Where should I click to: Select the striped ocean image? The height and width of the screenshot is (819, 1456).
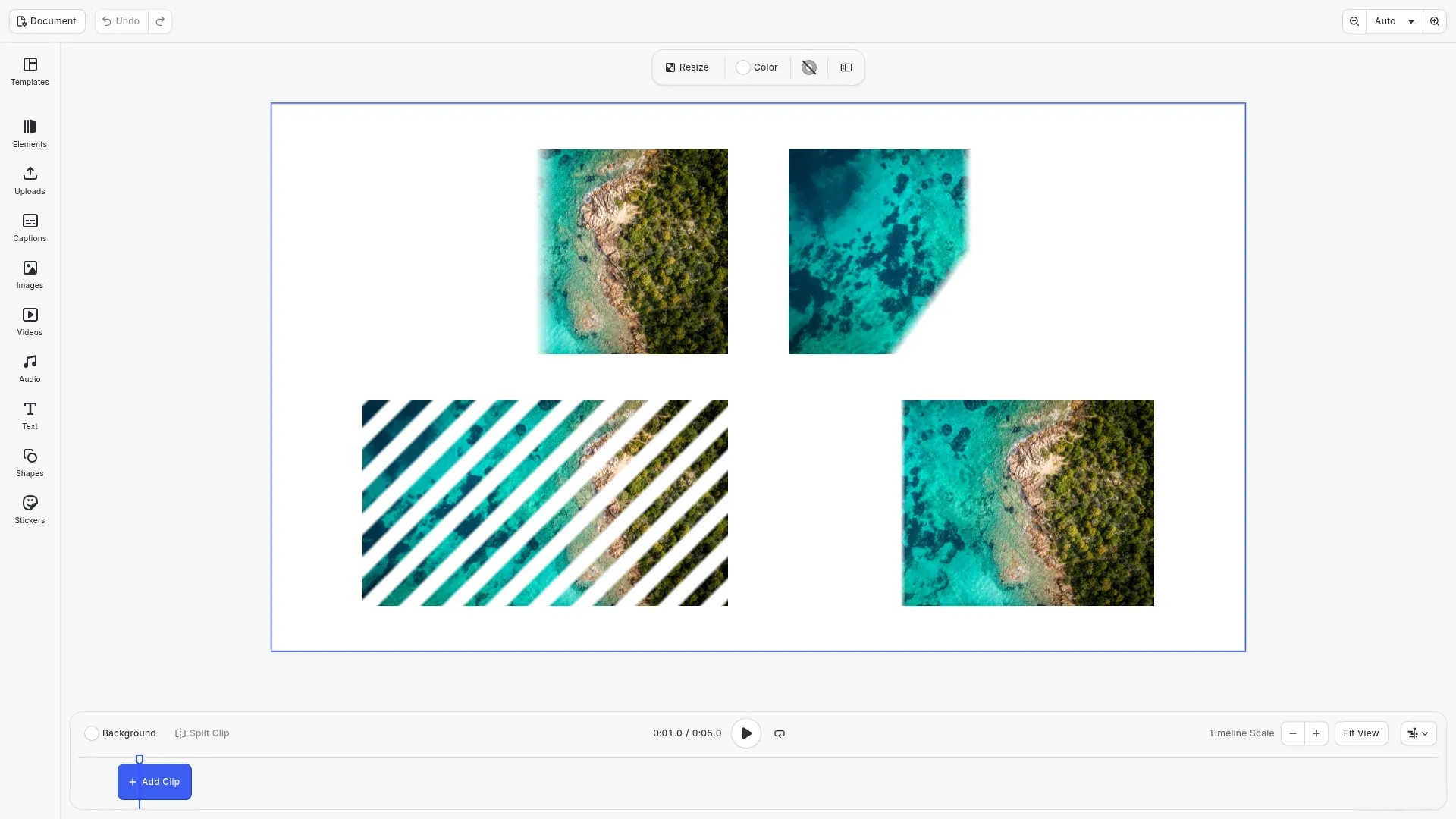click(545, 503)
